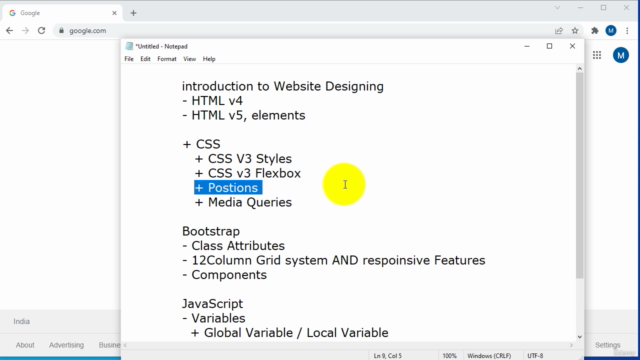Open Notepad Help menu
The width and height of the screenshot is (640, 360).
(x=209, y=59)
